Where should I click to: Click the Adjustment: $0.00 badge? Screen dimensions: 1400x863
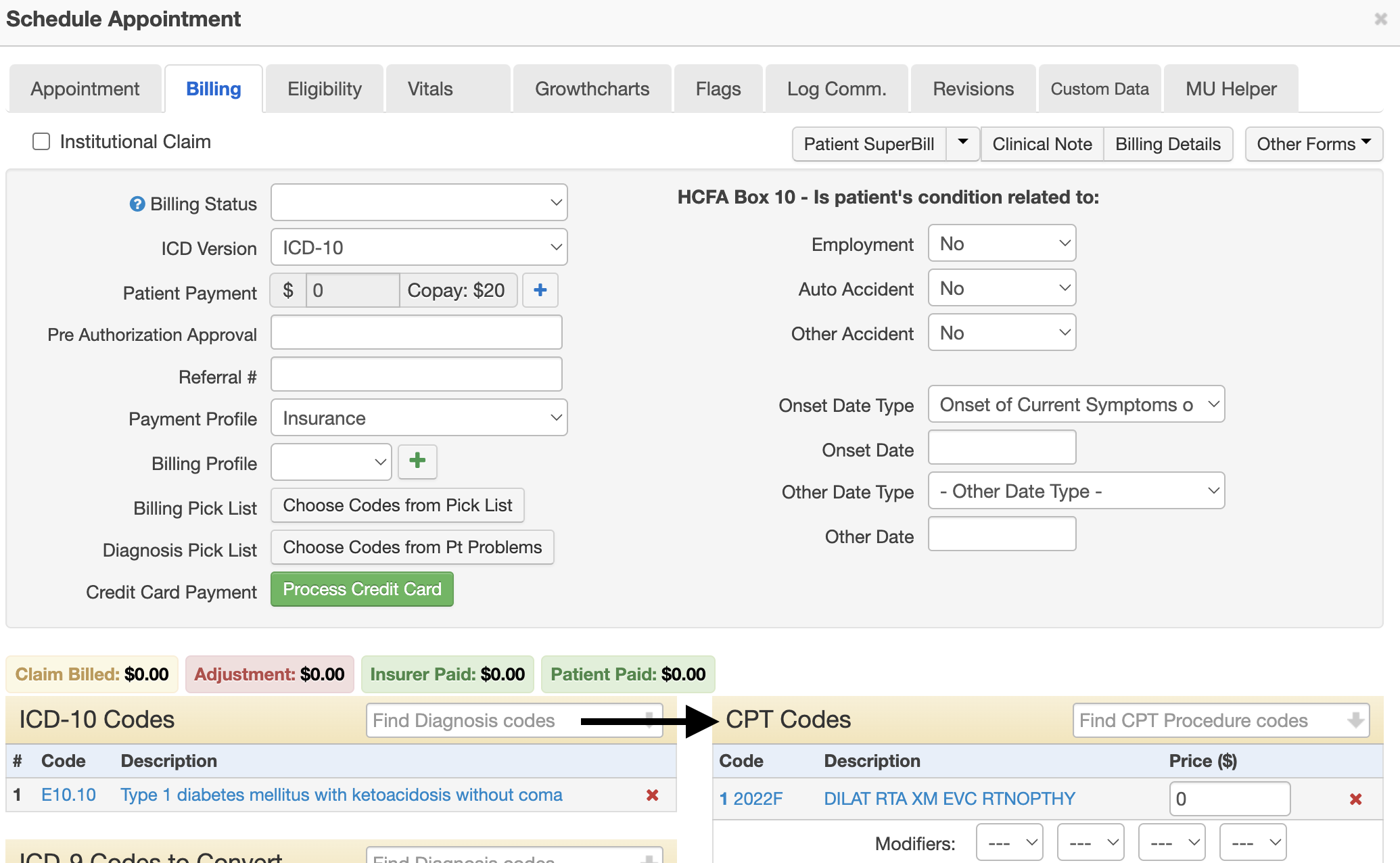pos(269,674)
